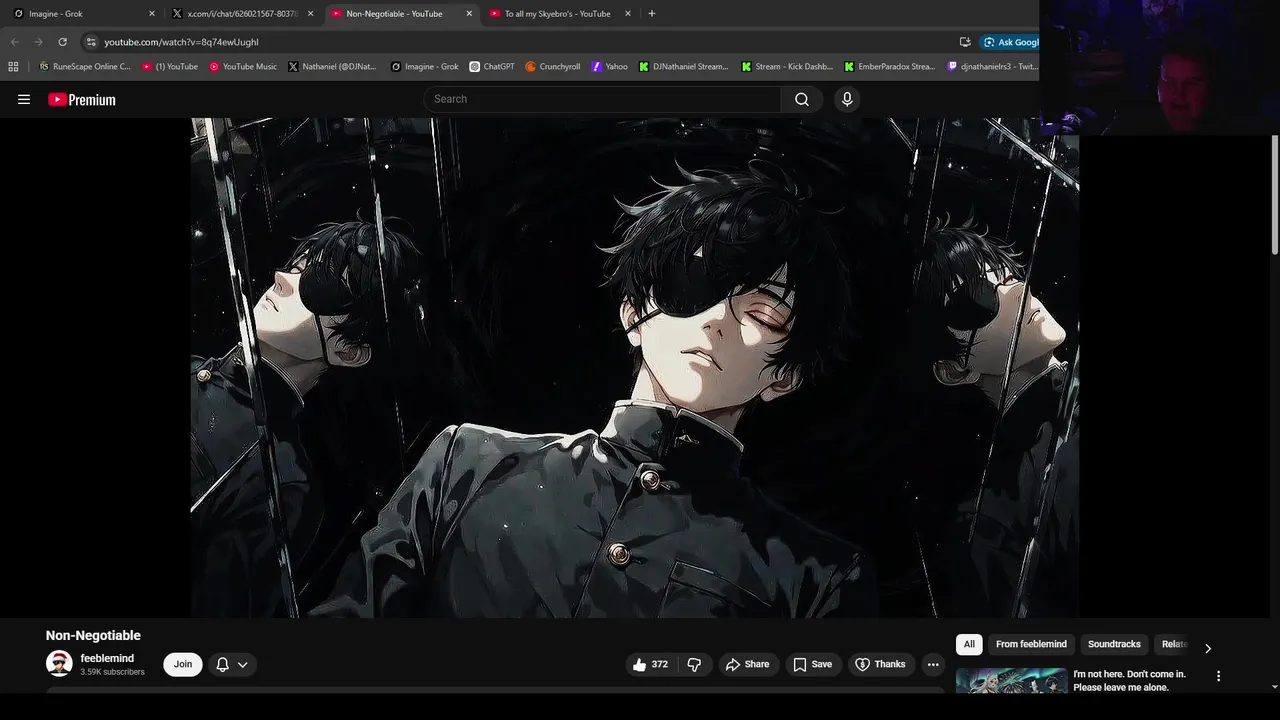The height and width of the screenshot is (720, 1280).
Task: Send Thanks to the creator
Action: (880, 664)
